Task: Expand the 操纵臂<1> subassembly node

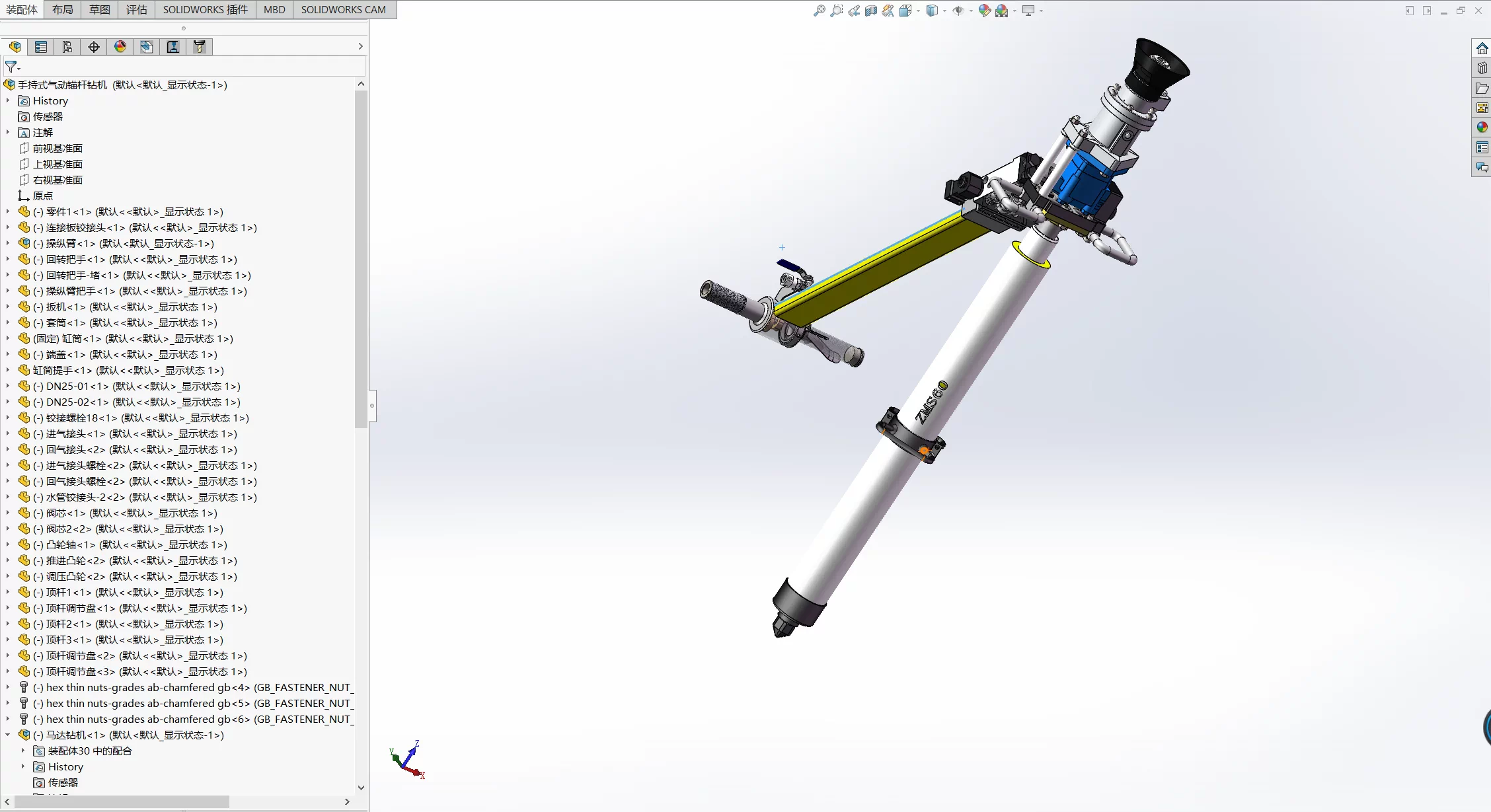Action: click(x=8, y=243)
